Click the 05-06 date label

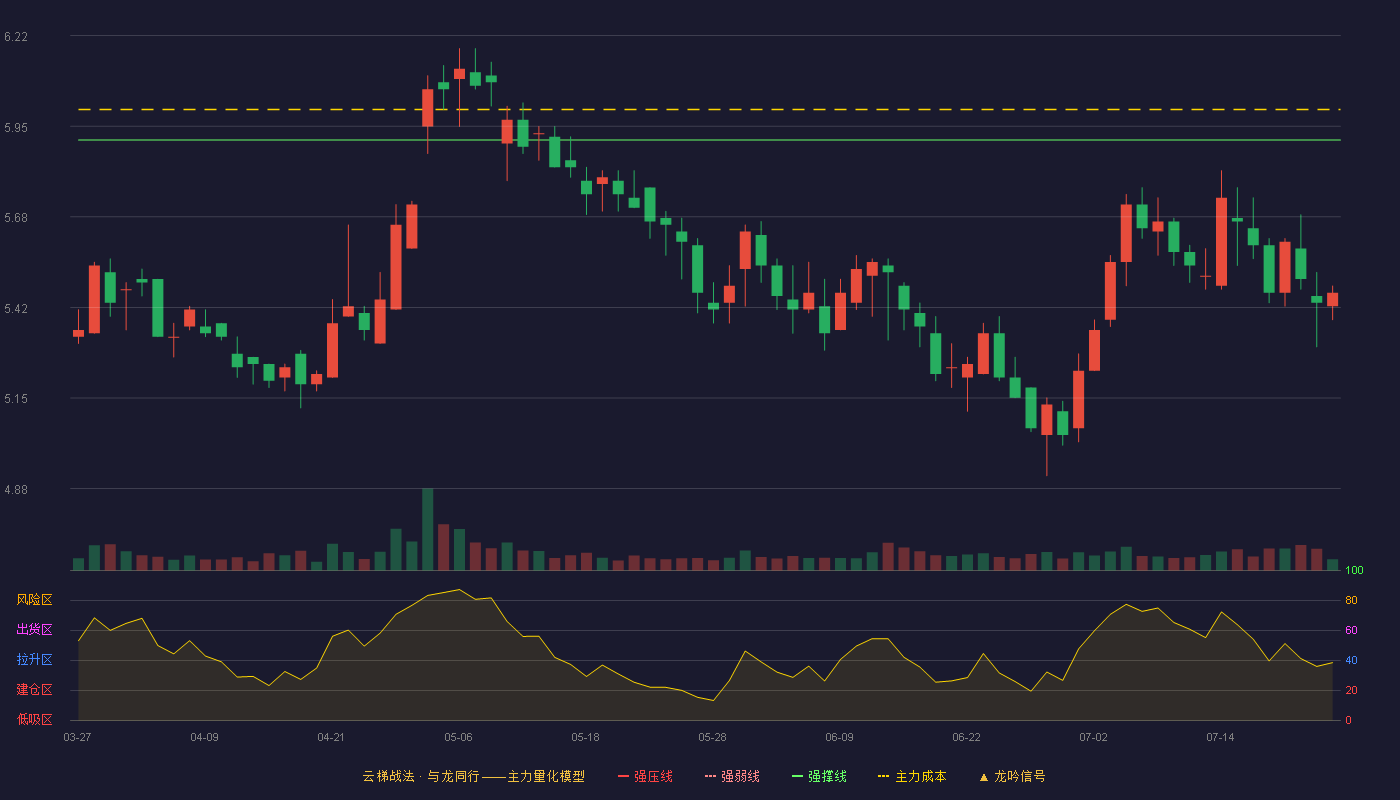458,737
